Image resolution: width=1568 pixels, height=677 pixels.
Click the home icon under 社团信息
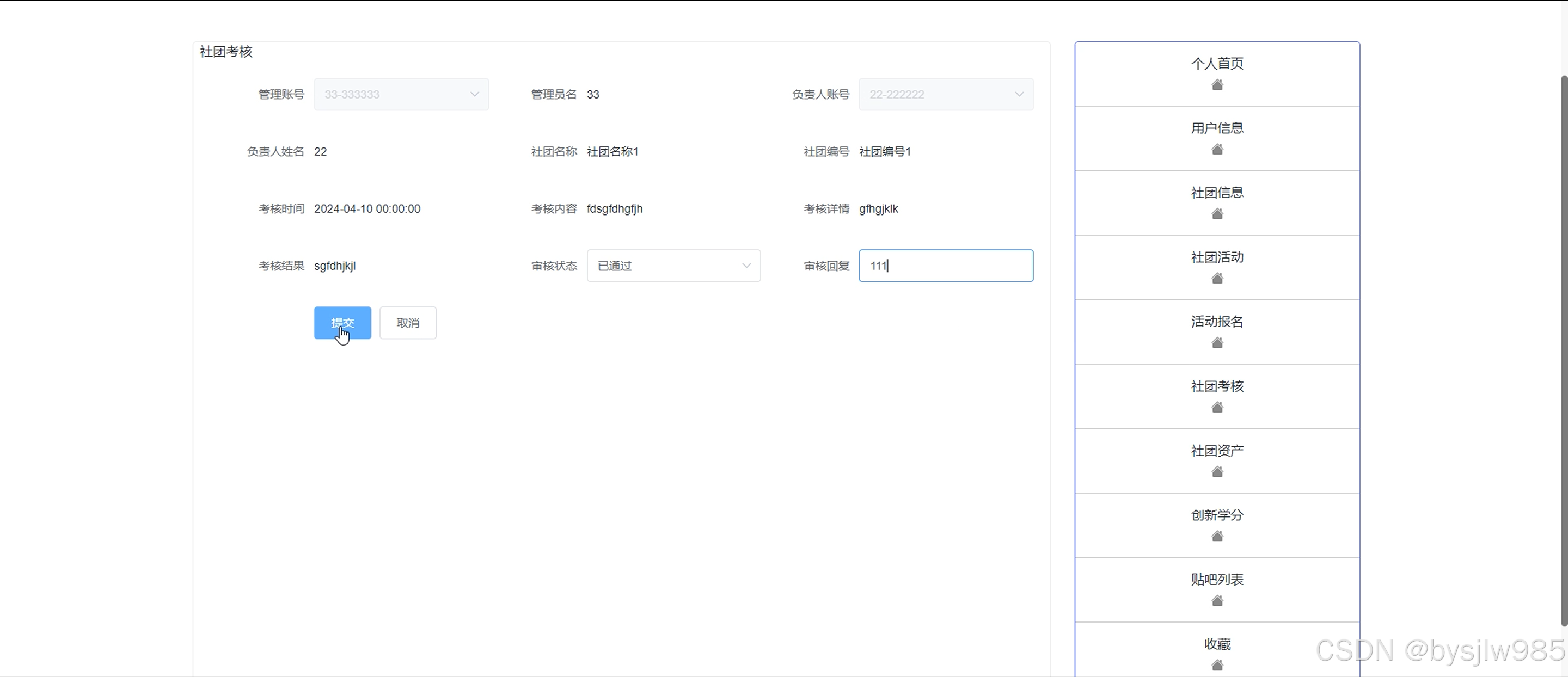pyautogui.click(x=1217, y=213)
